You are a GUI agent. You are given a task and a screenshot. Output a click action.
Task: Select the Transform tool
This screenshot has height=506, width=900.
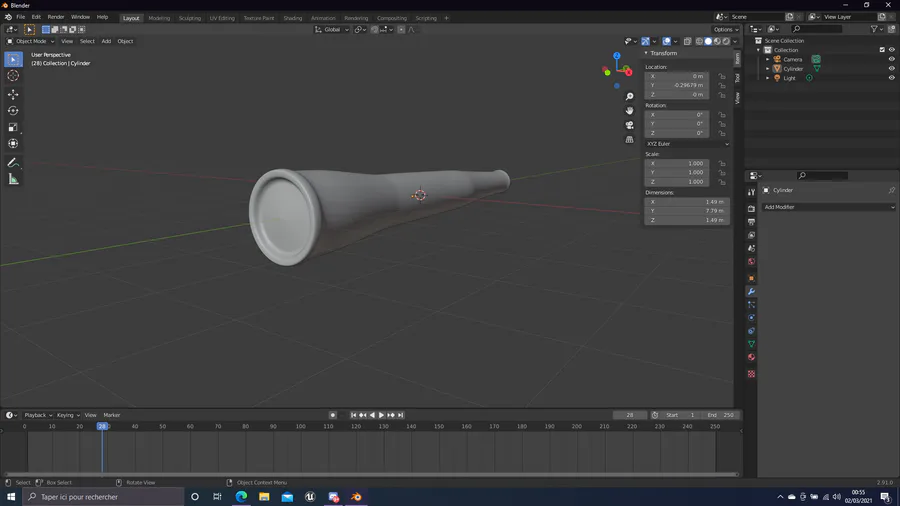13,144
